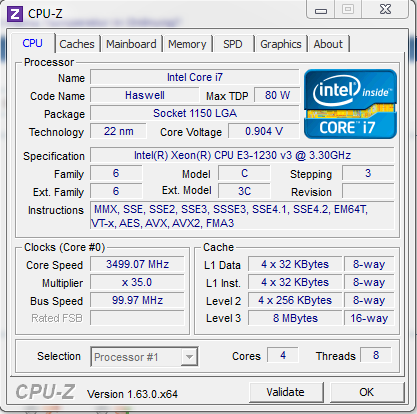Click the Code Name value Haswell
The height and width of the screenshot is (414, 417).
tap(145, 95)
